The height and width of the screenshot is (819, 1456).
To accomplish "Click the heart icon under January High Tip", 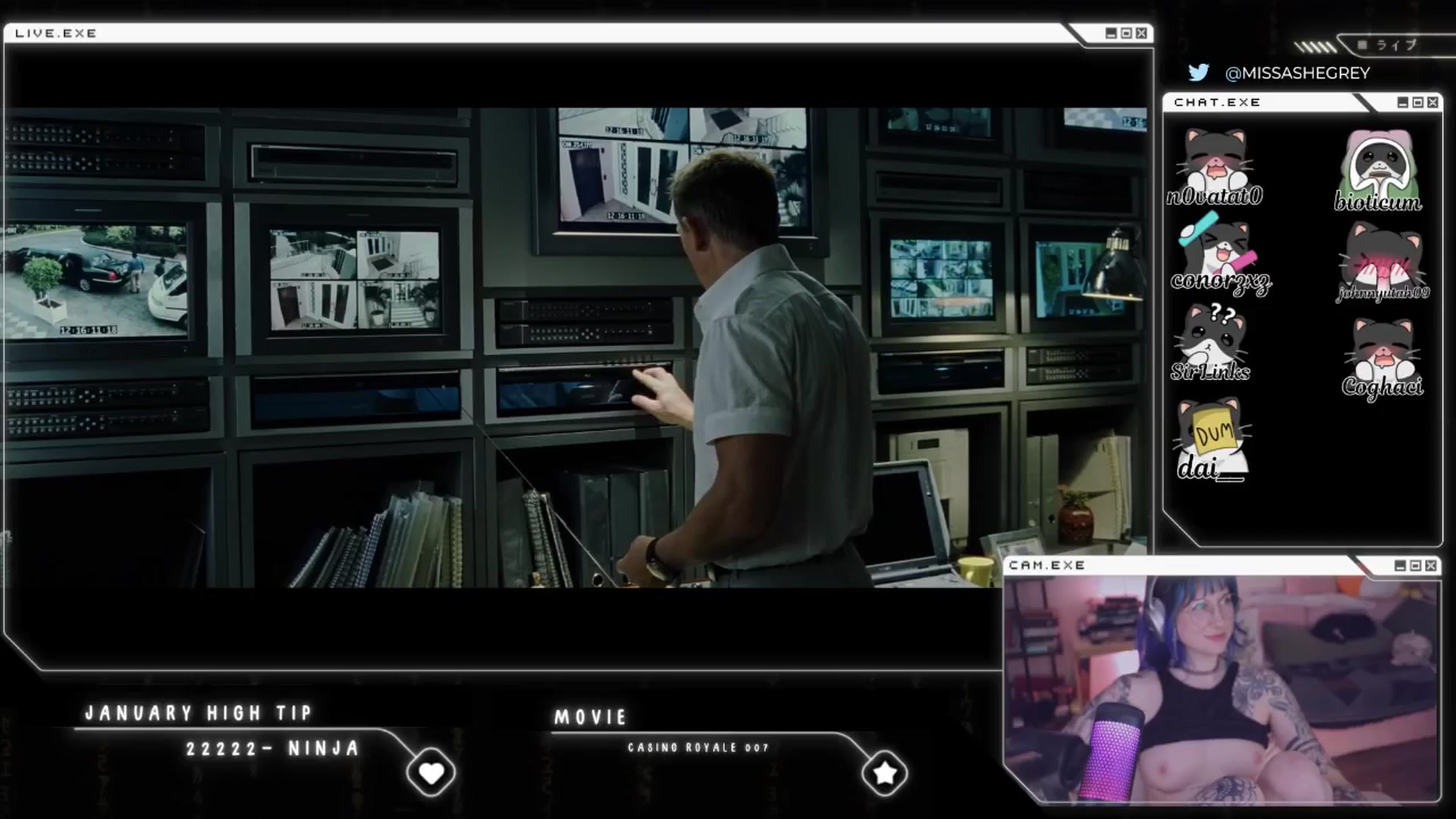I will (431, 773).
